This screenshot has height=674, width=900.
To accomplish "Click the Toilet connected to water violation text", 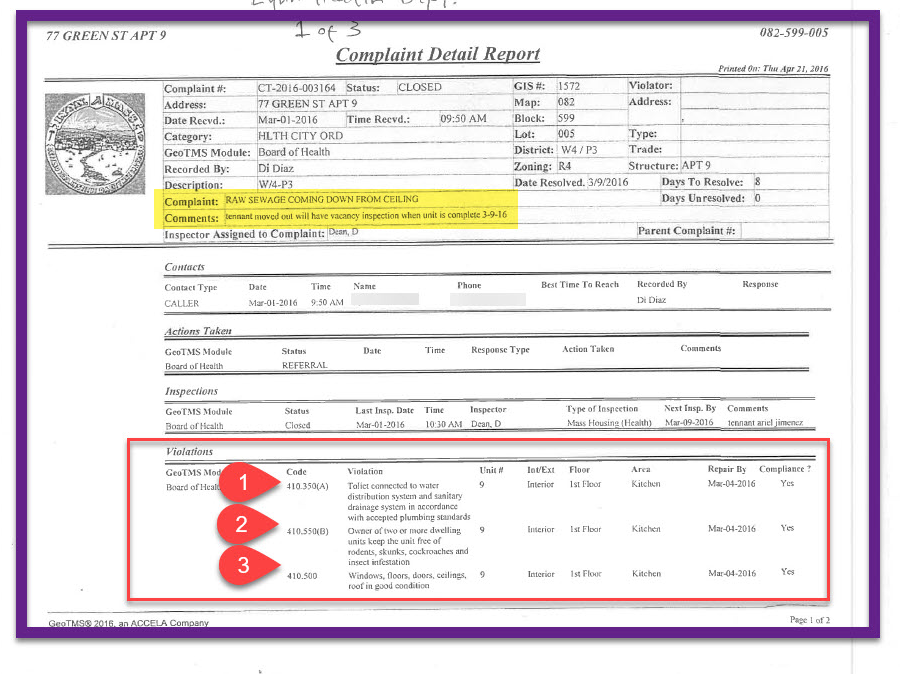I will 409,501.
